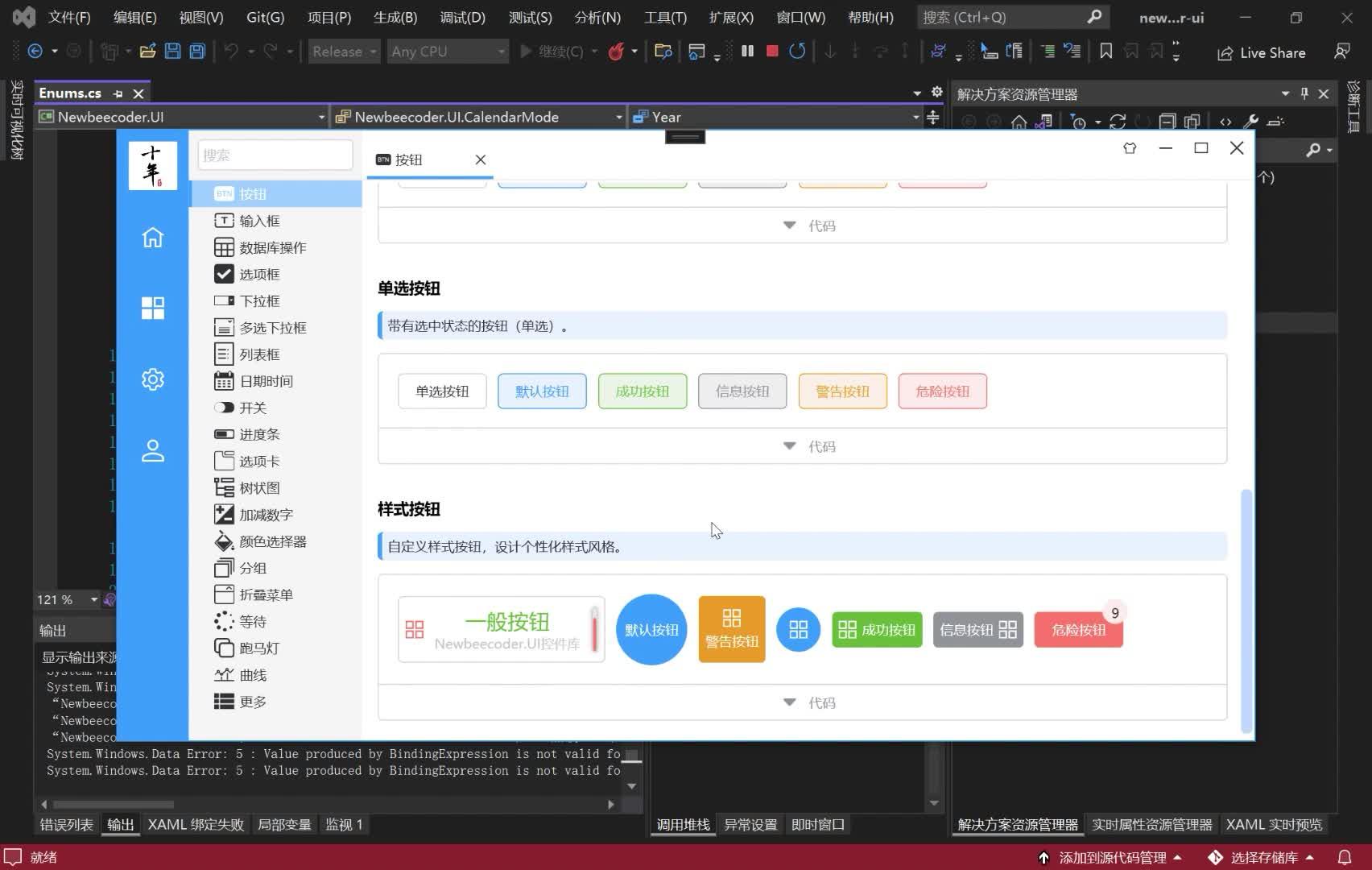Viewport: 1372px width, 870px height.
Task: Click the Save All icon in toolbar
Action: [197, 51]
